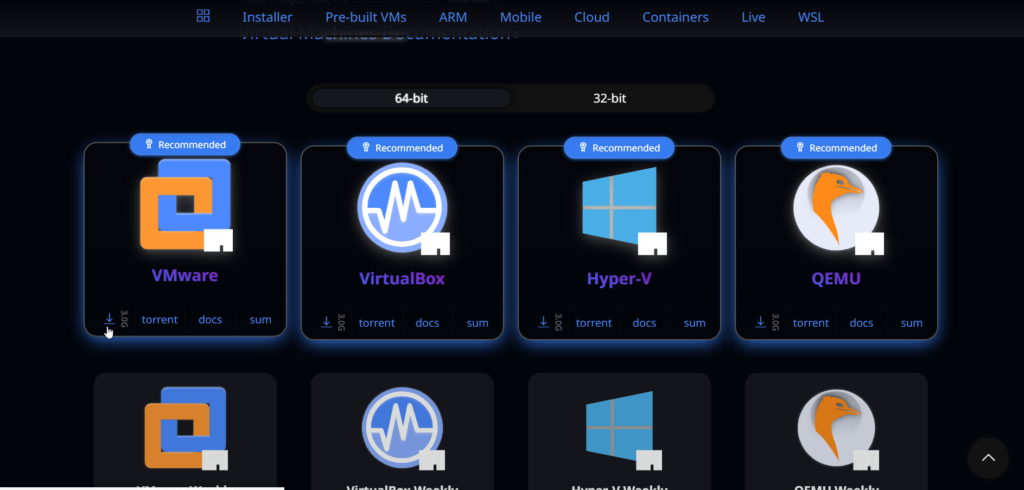Go to the Containers tab
1024x490 pixels.
pos(675,17)
